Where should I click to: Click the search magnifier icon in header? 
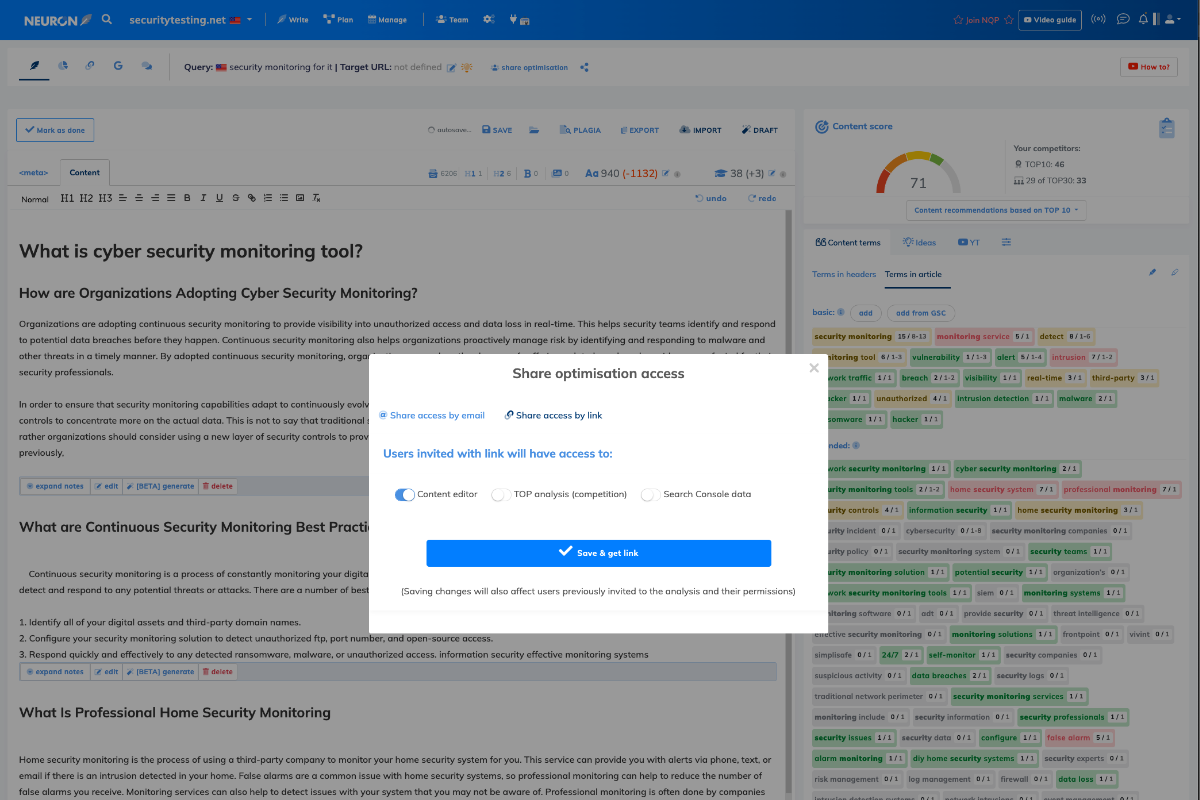(x=107, y=19)
